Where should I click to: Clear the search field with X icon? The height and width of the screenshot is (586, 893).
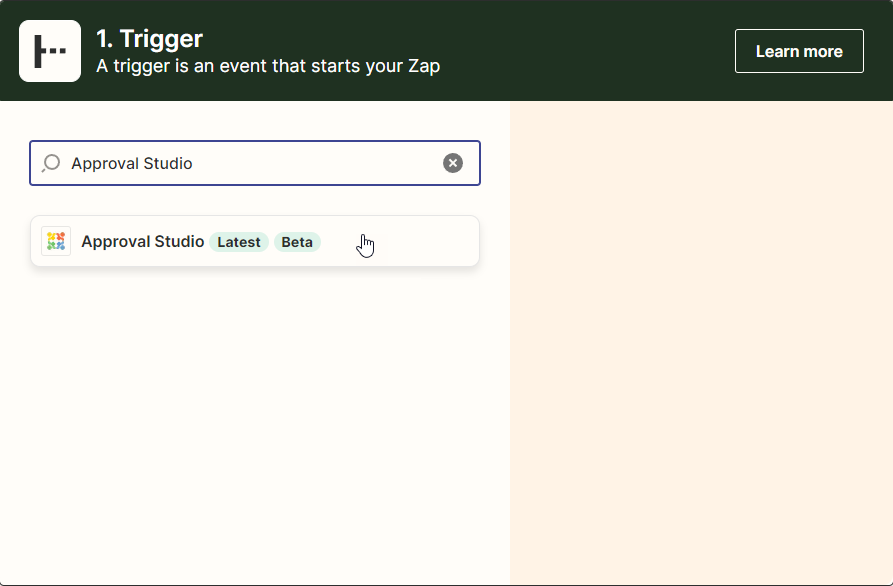pyautogui.click(x=453, y=163)
